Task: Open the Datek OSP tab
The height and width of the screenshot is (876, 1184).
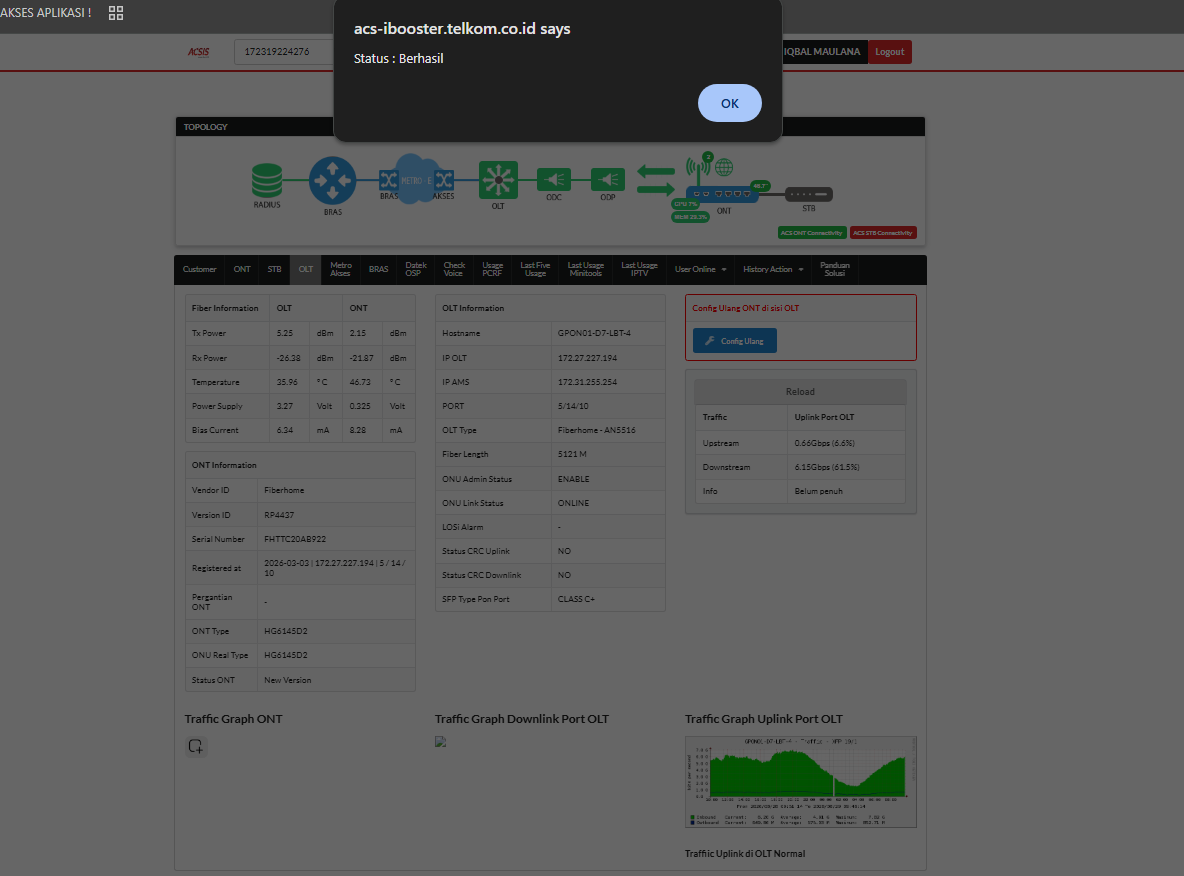Action: click(415, 270)
